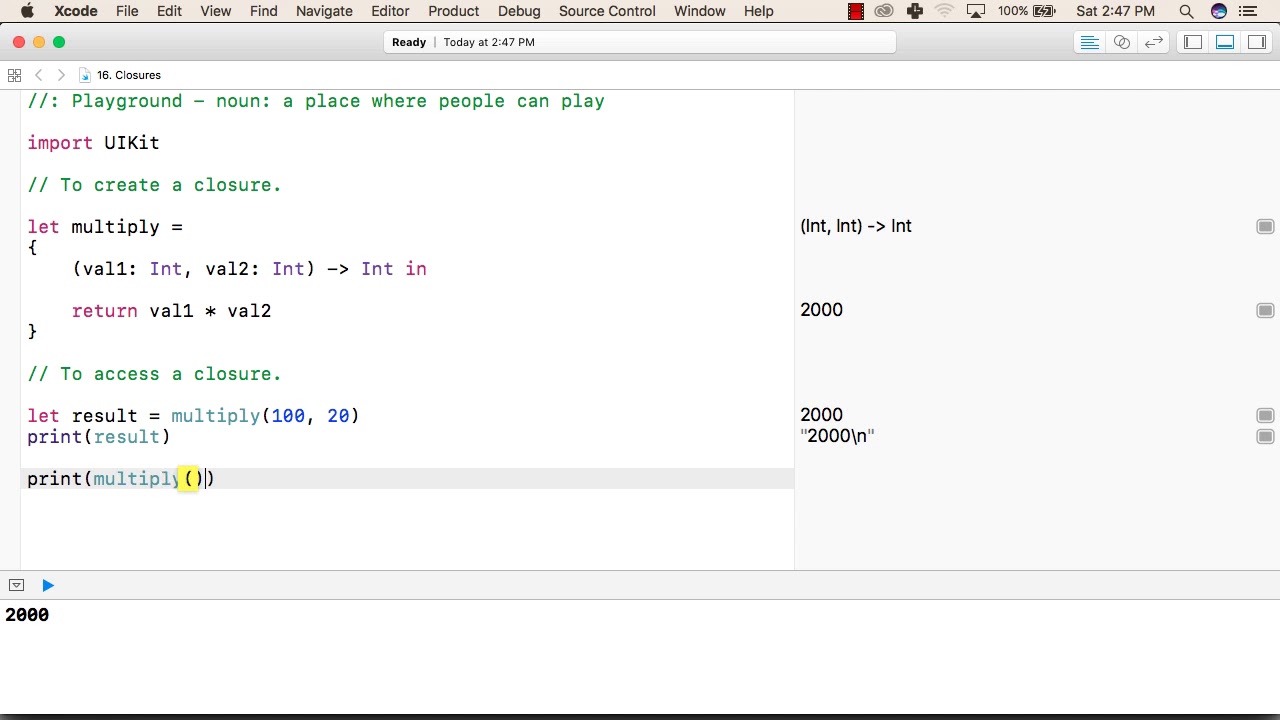Open the plus-shaped status menu icon

click(915, 11)
